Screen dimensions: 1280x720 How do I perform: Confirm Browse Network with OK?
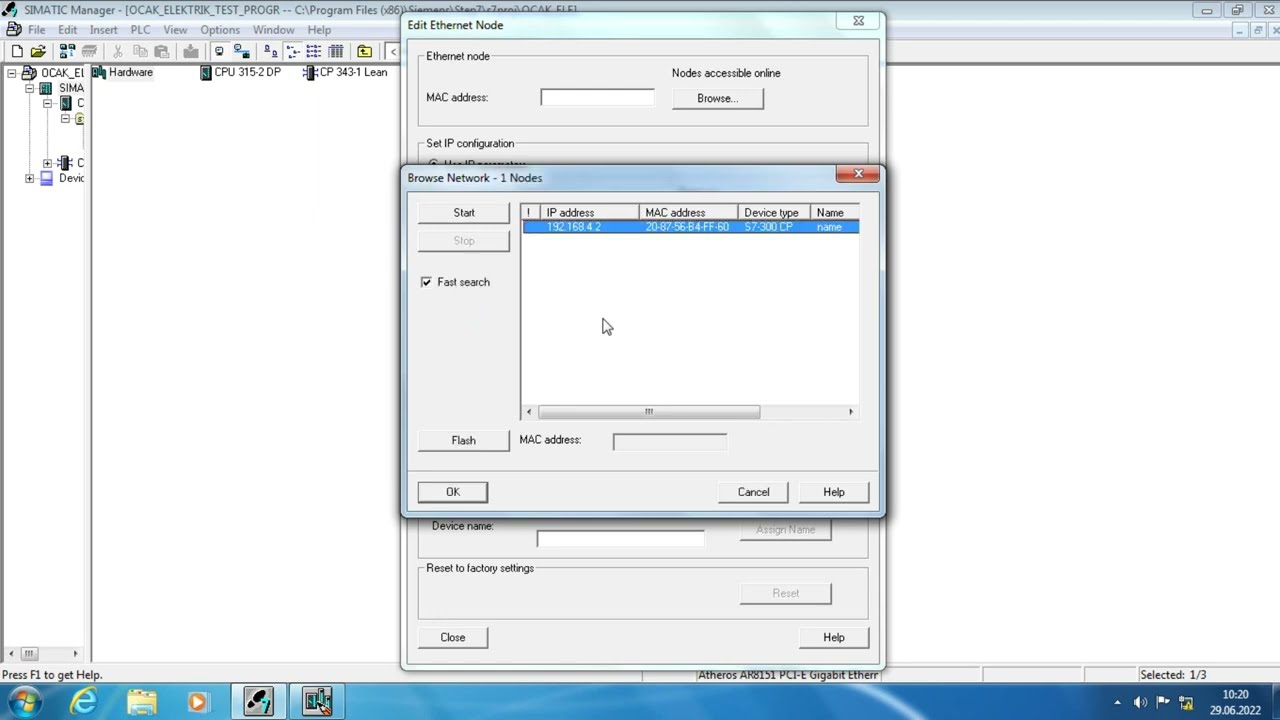coord(453,492)
